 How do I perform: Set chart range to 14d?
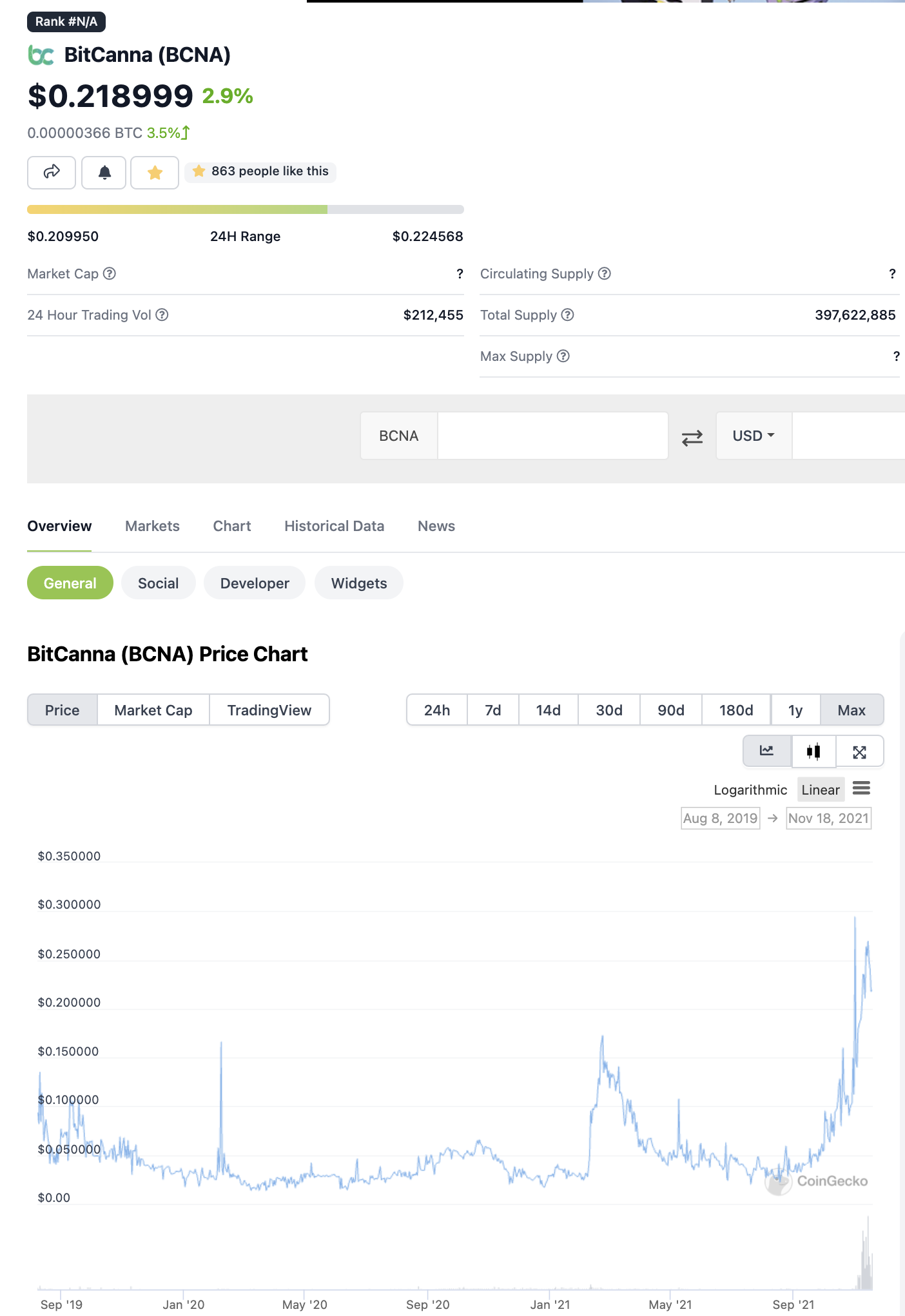click(x=549, y=710)
